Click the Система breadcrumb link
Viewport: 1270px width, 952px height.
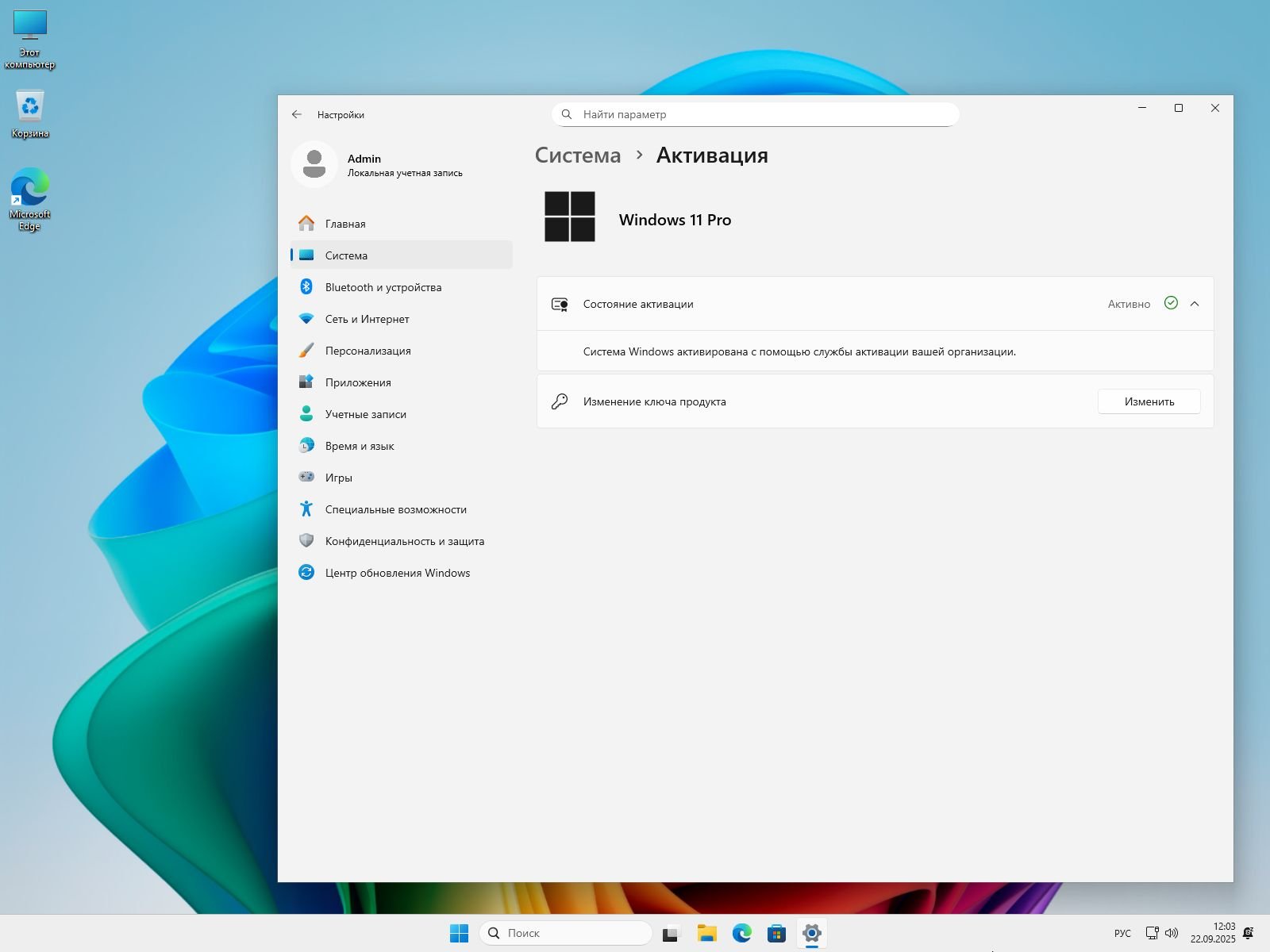pyautogui.click(x=578, y=155)
